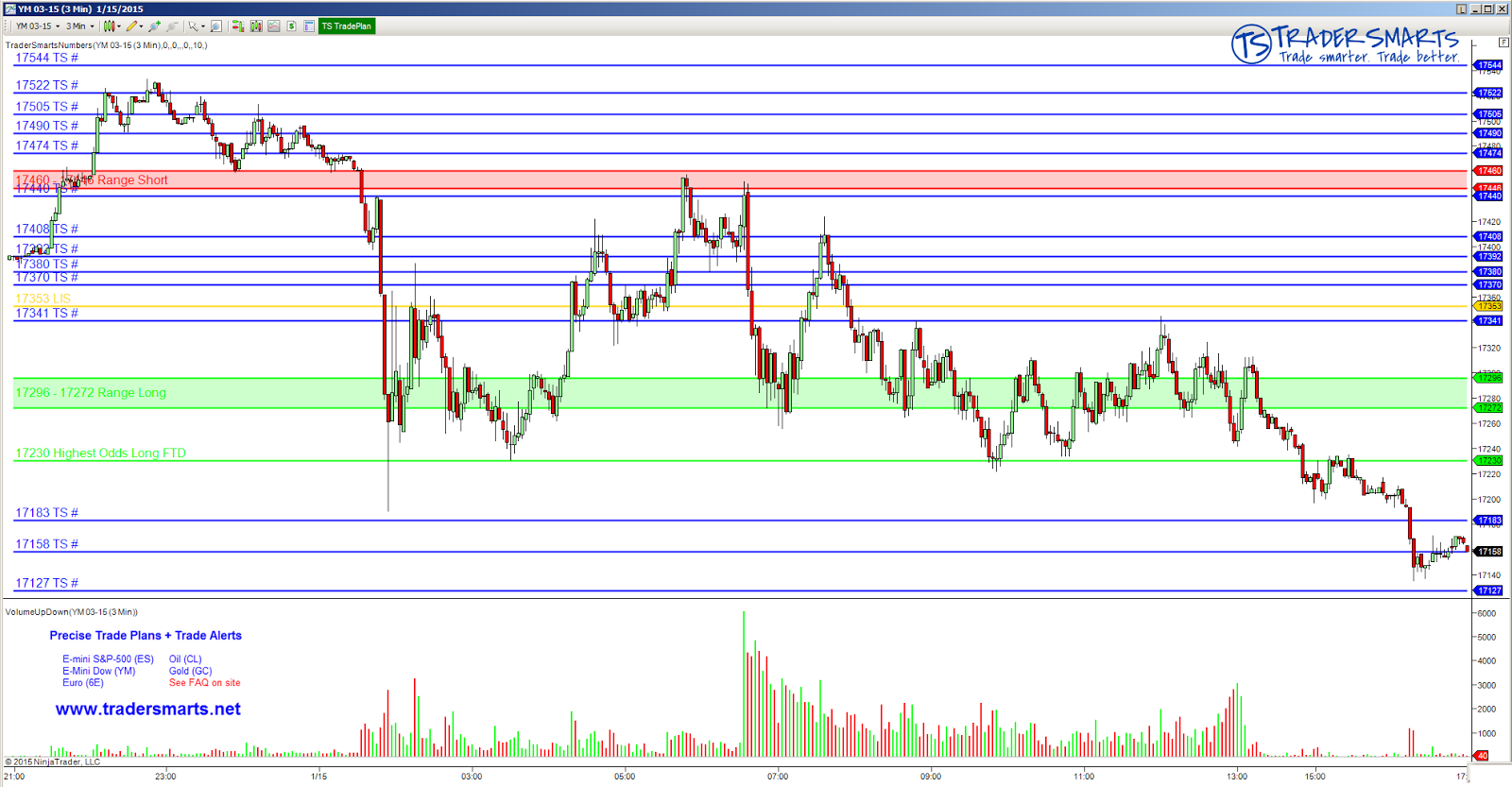Click the F button above price axis
1512x787 pixels.
click(x=1503, y=43)
